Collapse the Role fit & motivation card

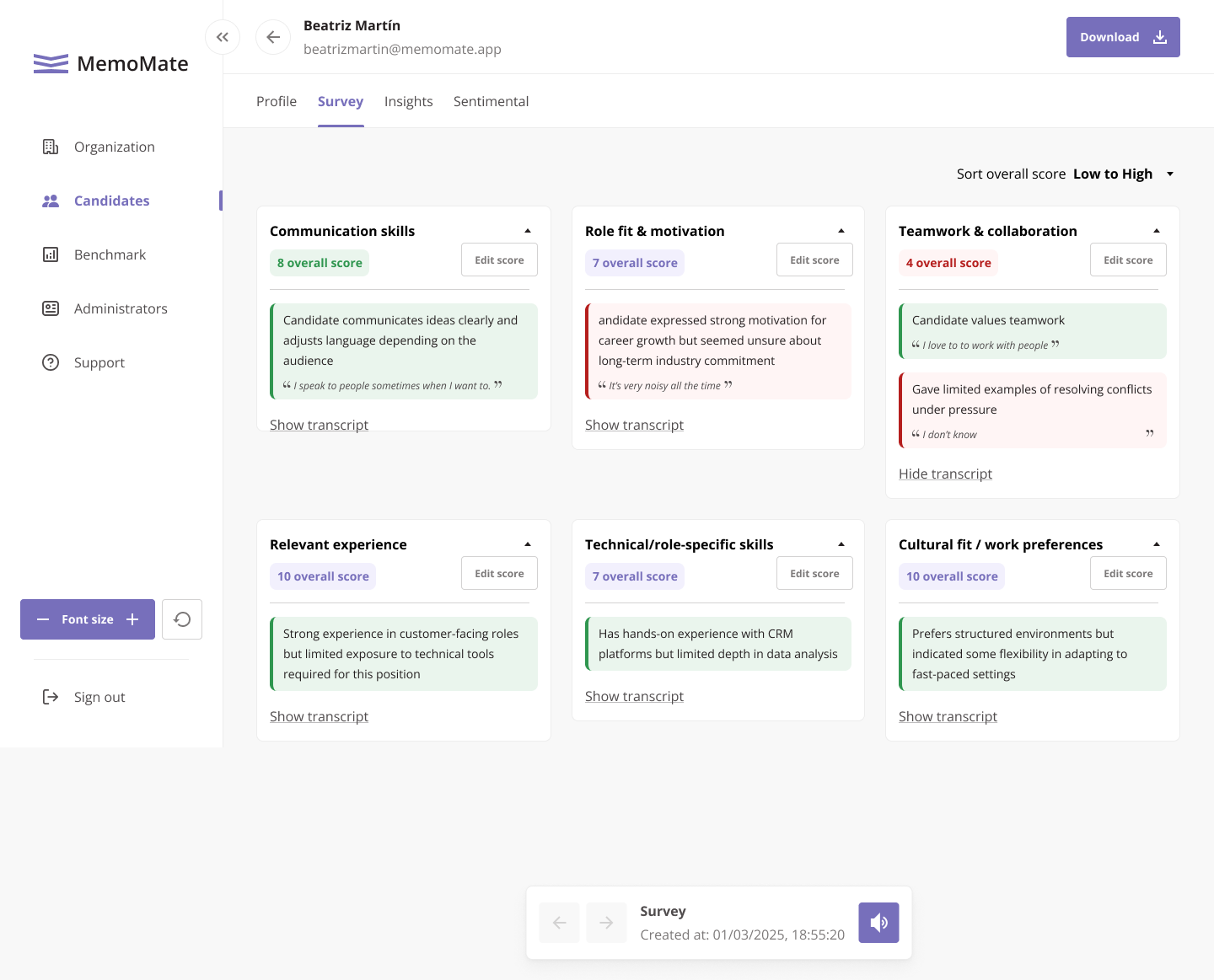(x=841, y=231)
